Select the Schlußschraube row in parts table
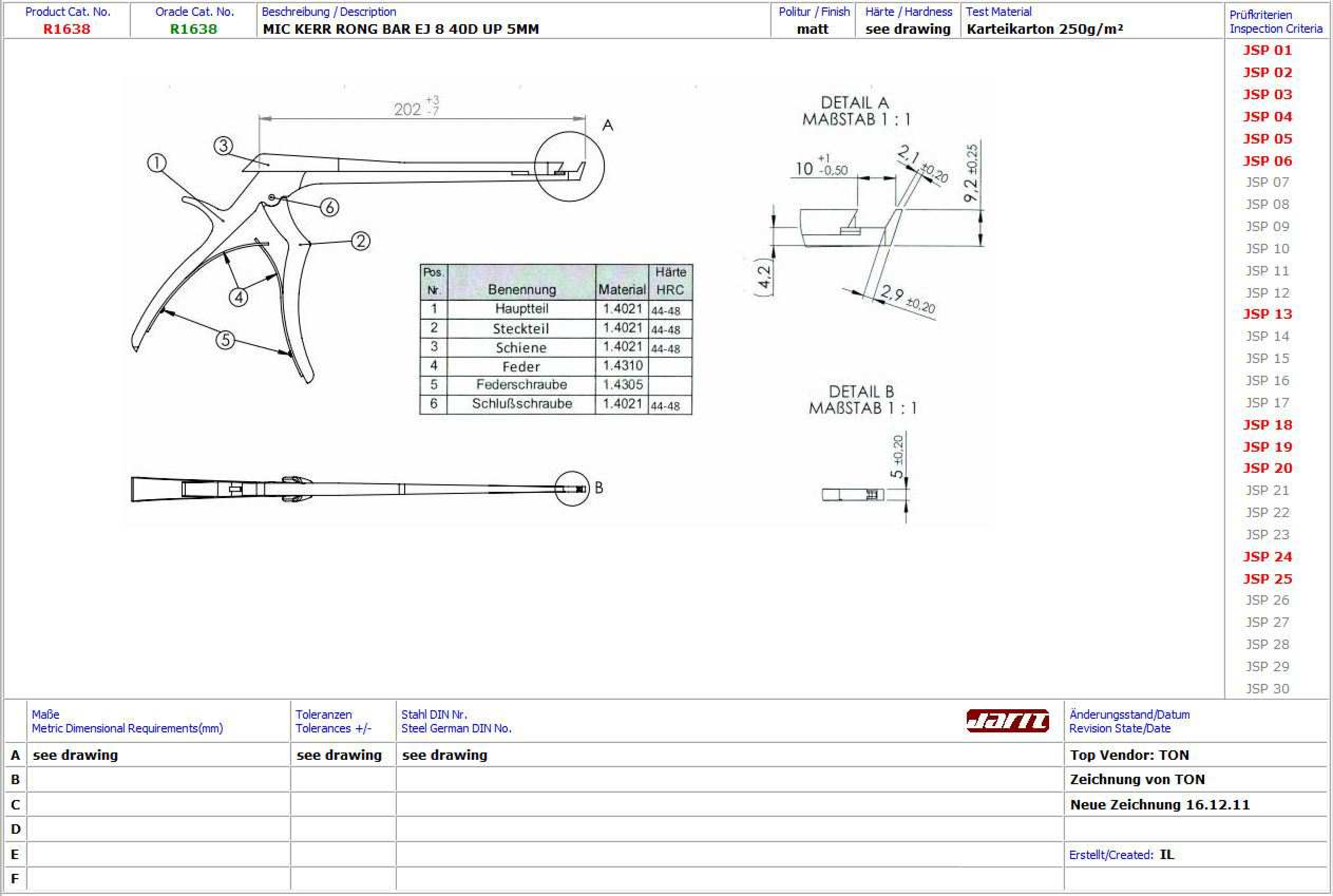Screen dimensions: 1333x896 (521, 404)
